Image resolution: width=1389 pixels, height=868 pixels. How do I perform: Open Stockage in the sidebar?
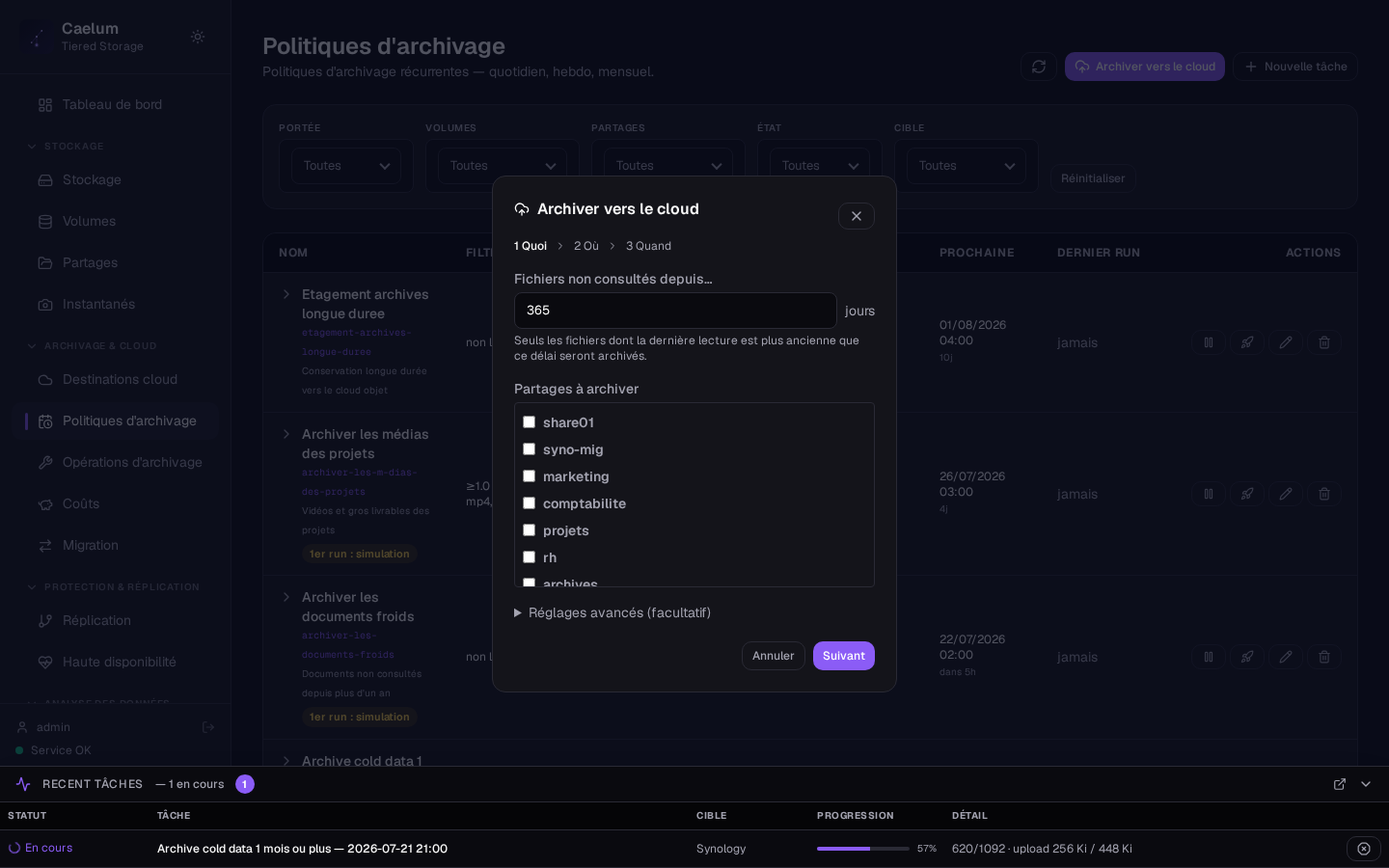[115, 179]
